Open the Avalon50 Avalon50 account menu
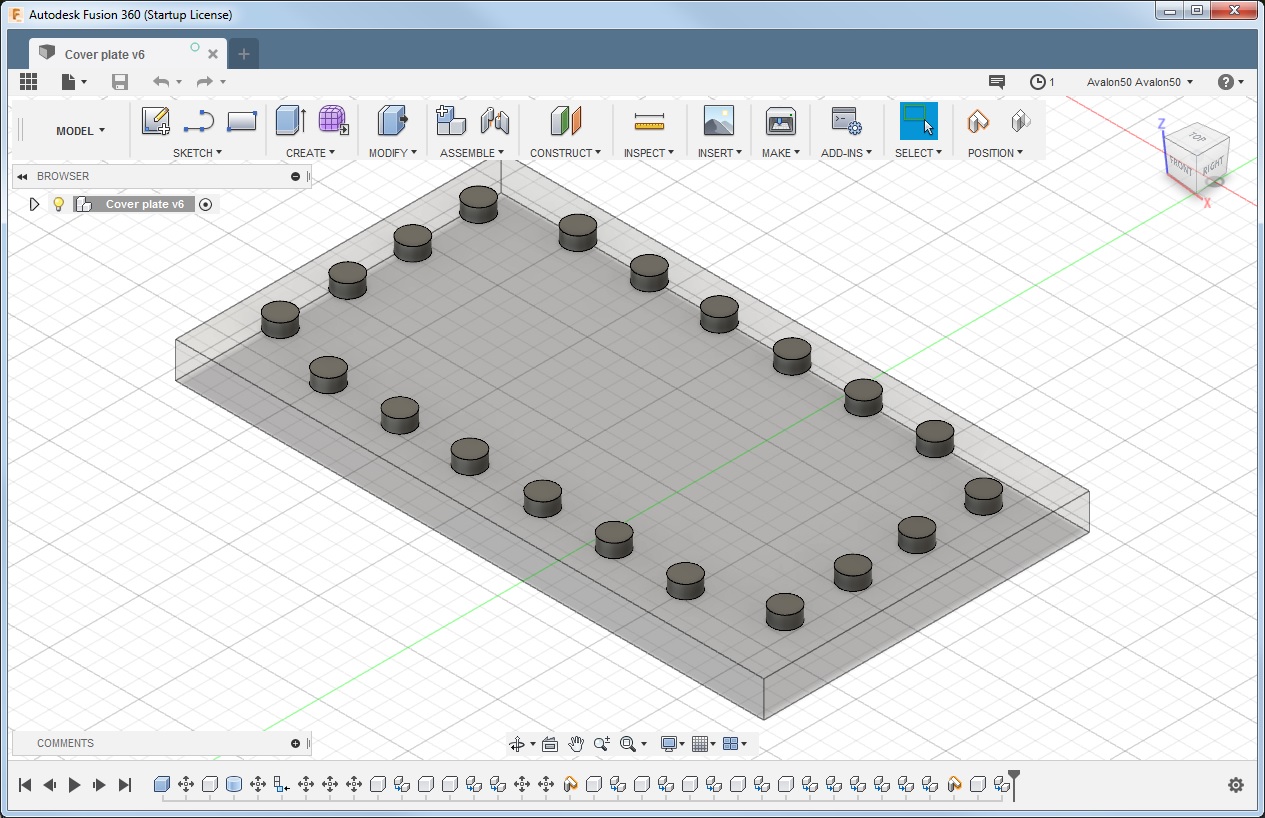Screen dimensions: 1265x818 (x=1140, y=82)
